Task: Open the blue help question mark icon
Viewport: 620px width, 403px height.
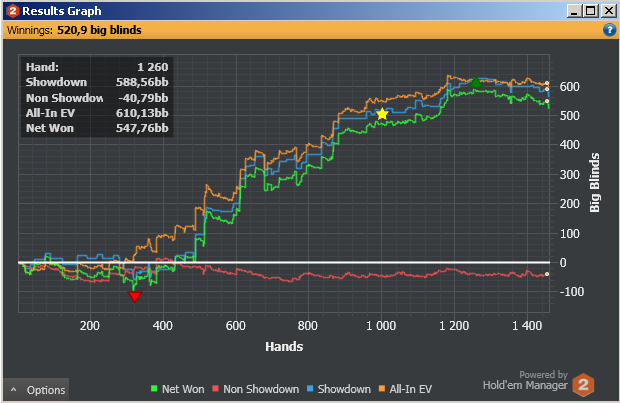Action: 609,30
